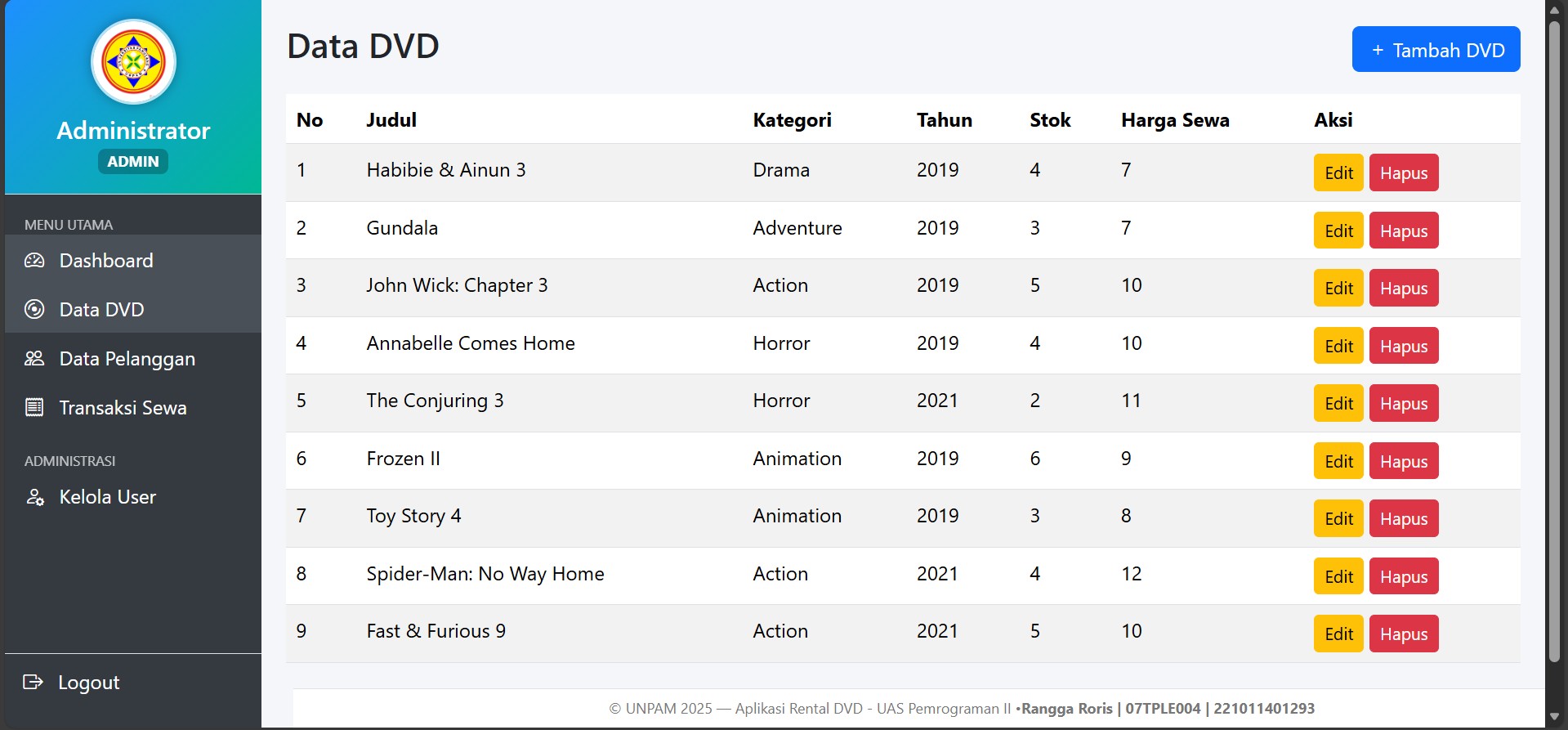
Task: Edit Spider-Man: No Way Home entry
Action: pyautogui.click(x=1338, y=576)
